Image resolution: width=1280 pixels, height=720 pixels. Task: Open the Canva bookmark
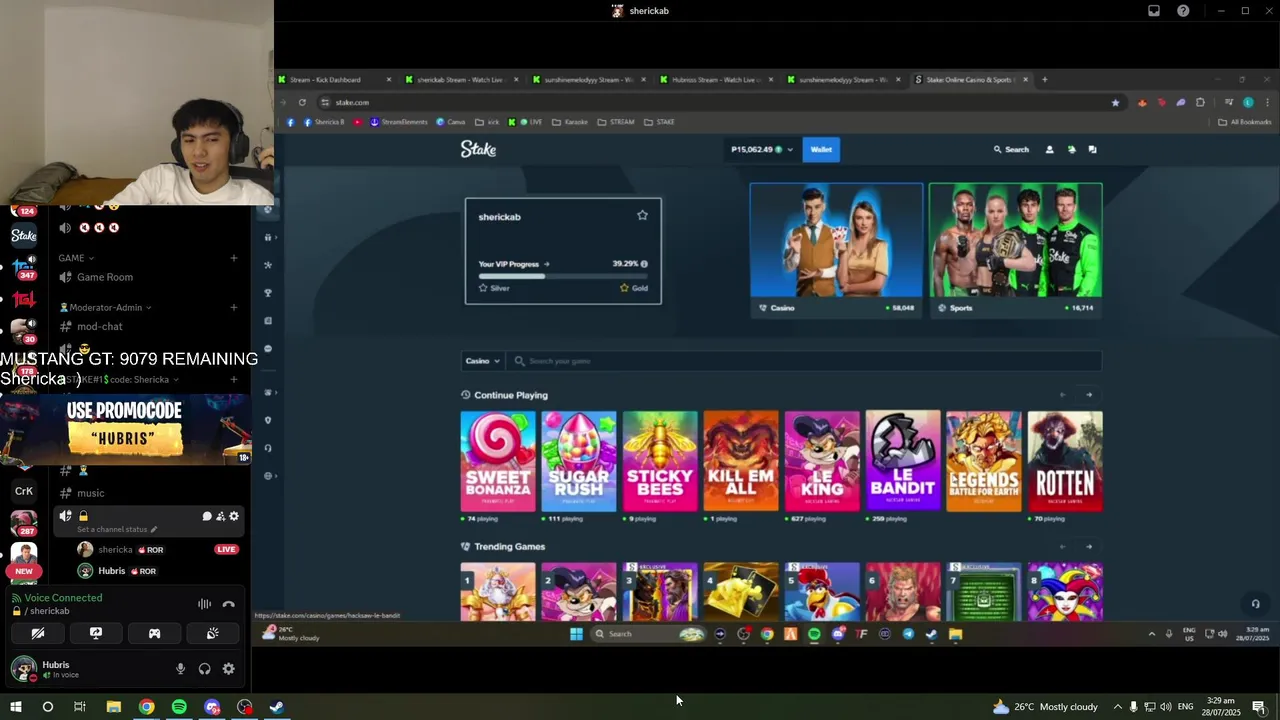(x=451, y=122)
